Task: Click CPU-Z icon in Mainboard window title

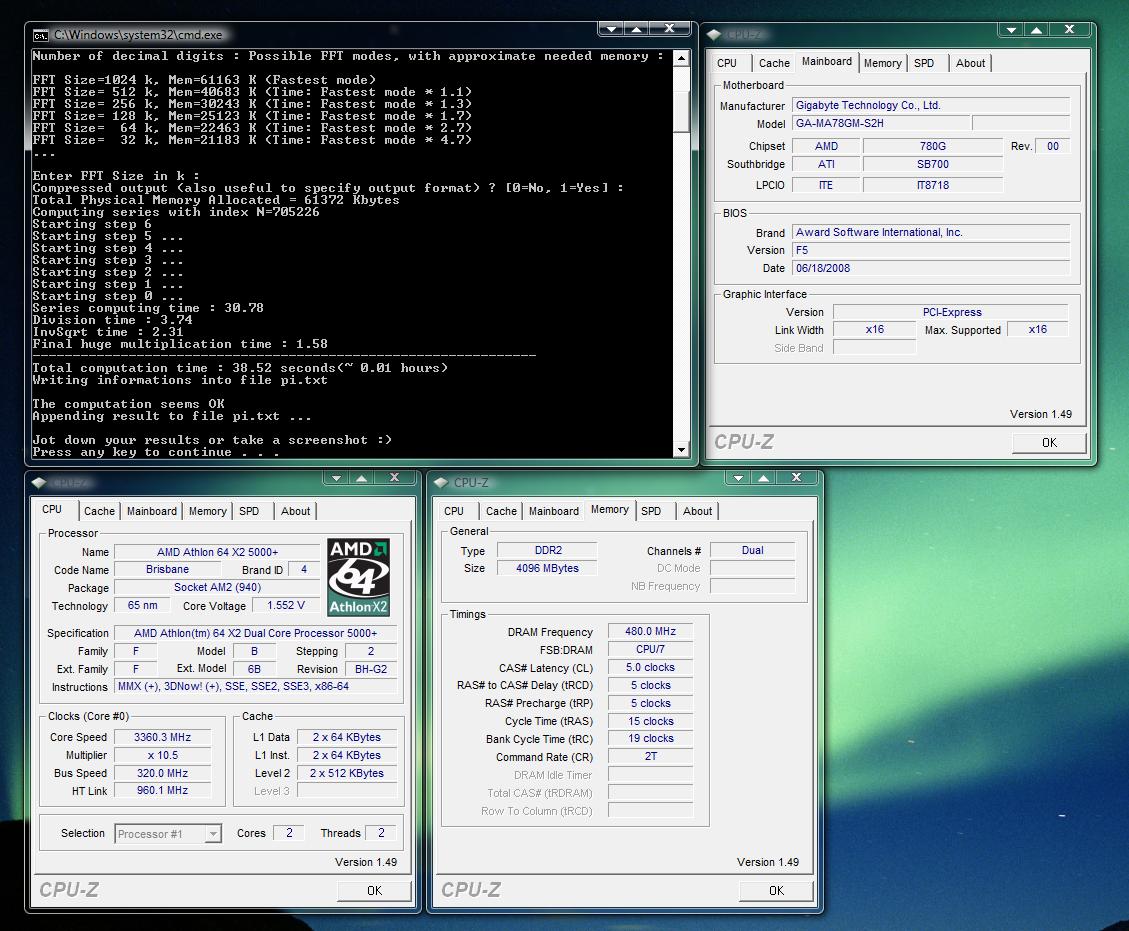Action: [x=714, y=34]
